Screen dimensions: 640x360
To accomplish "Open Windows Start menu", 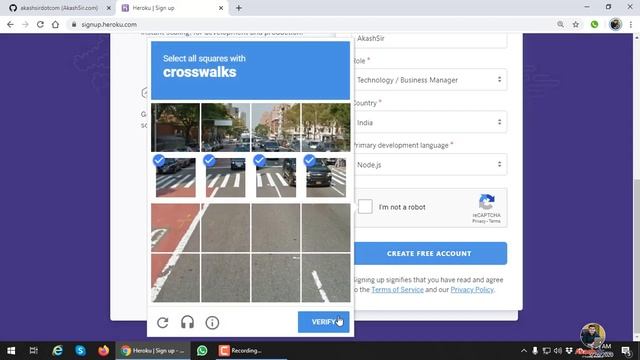I will 11,350.
